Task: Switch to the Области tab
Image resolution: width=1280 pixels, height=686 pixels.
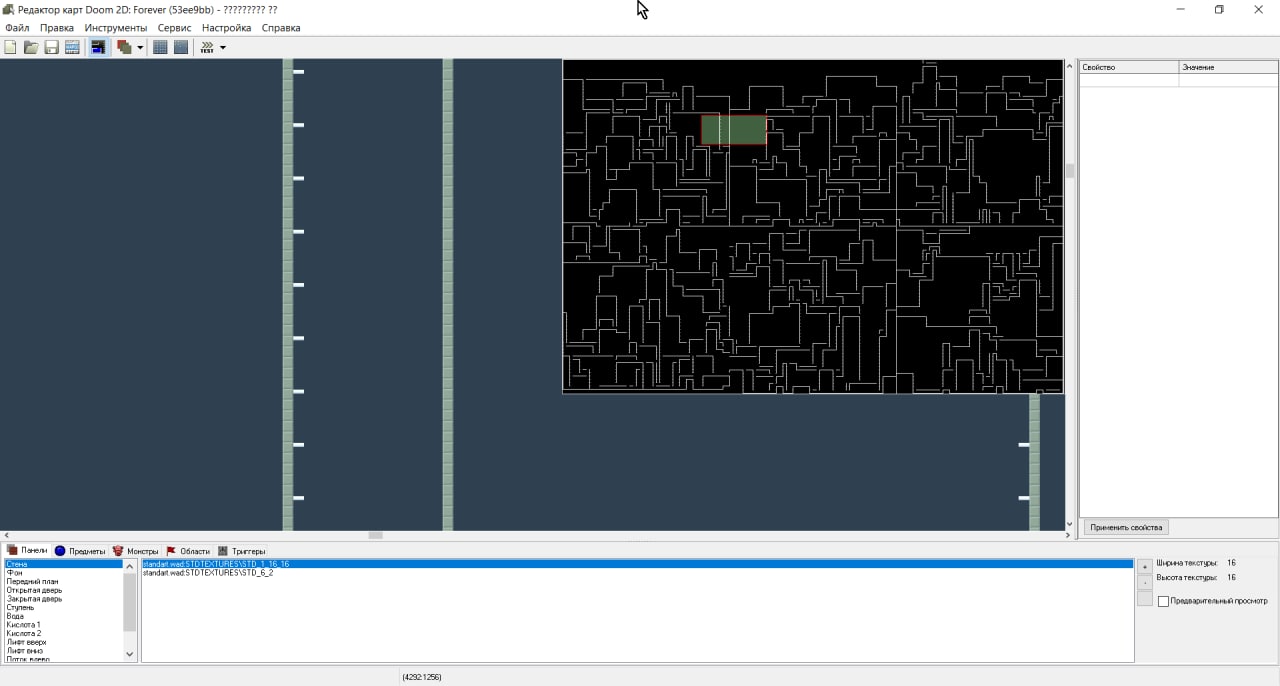Action: (188, 551)
